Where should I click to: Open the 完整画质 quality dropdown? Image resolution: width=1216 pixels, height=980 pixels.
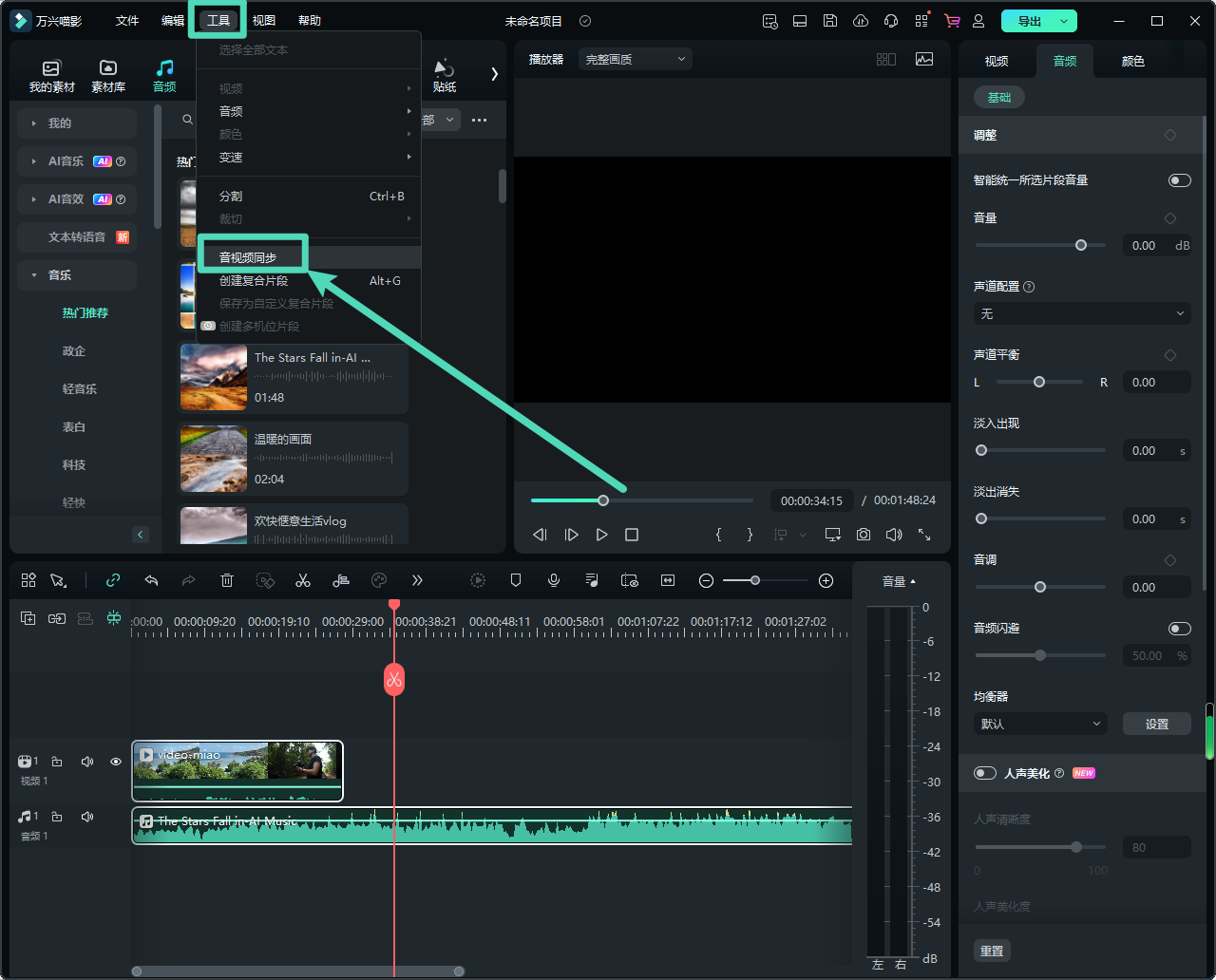point(635,59)
